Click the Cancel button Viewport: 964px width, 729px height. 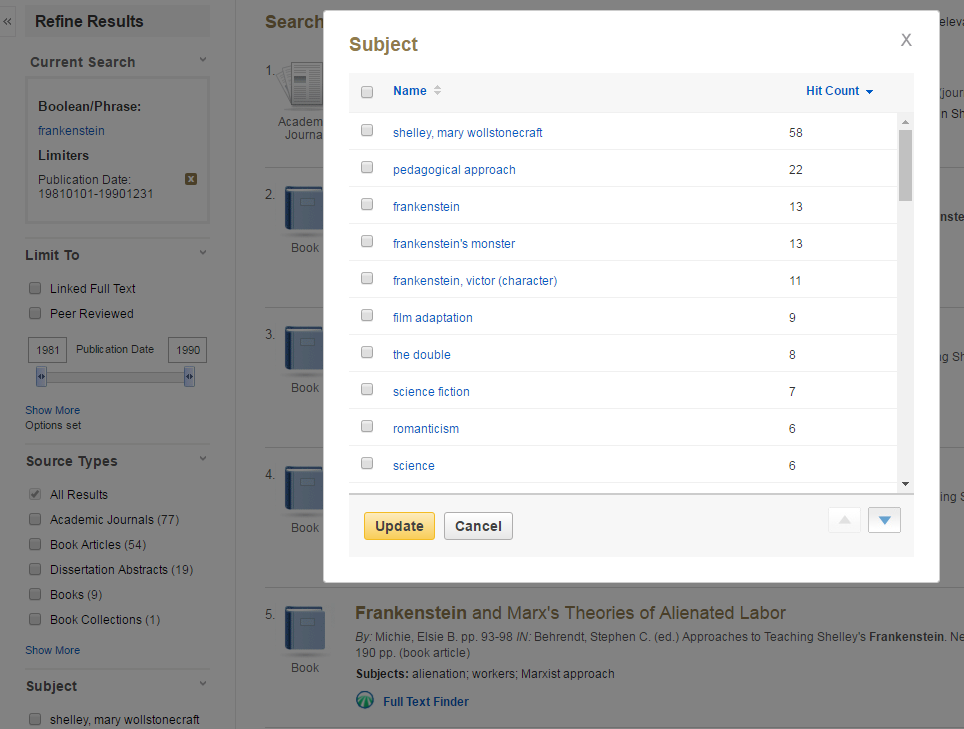478,526
